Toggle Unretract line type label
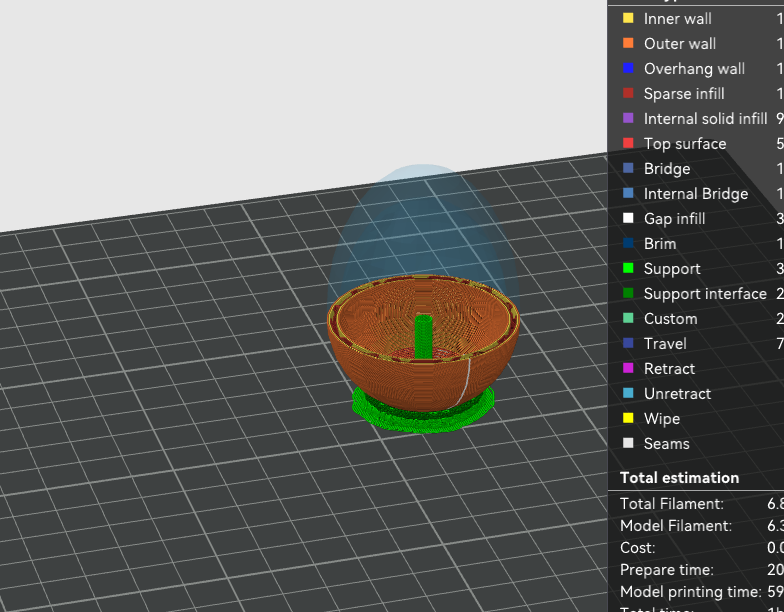 pyautogui.click(x=678, y=394)
